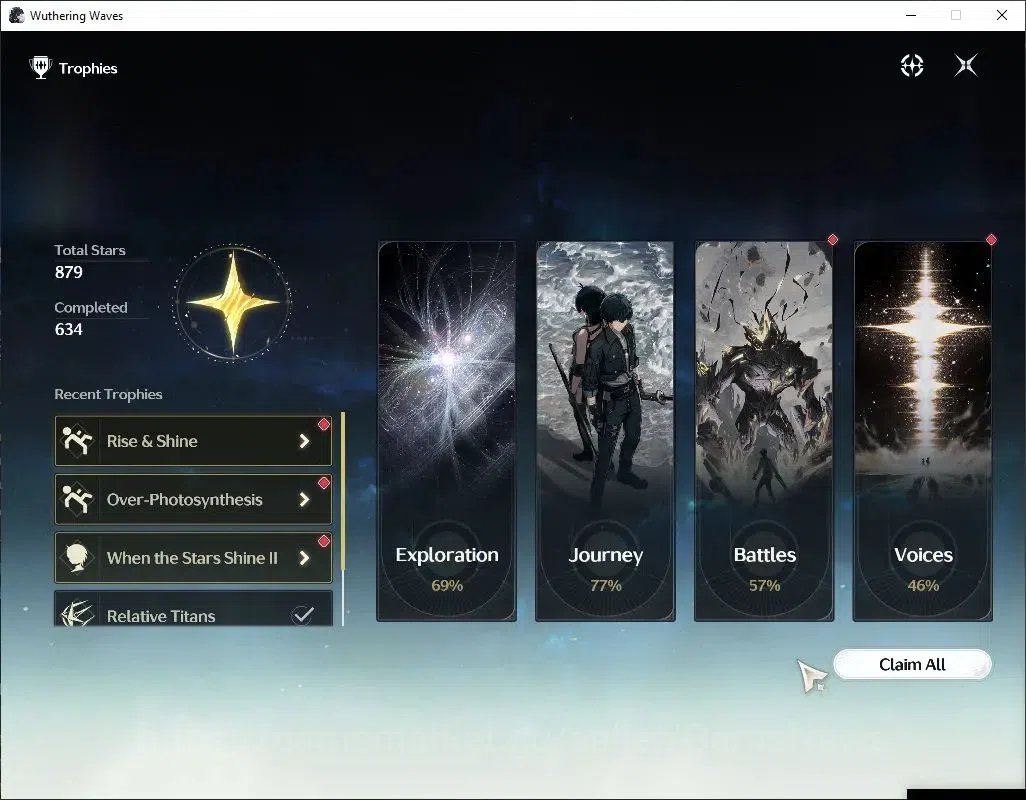Click the Trophies cup icon
Image resolution: width=1026 pixels, height=800 pixels.
click(41, 68)
